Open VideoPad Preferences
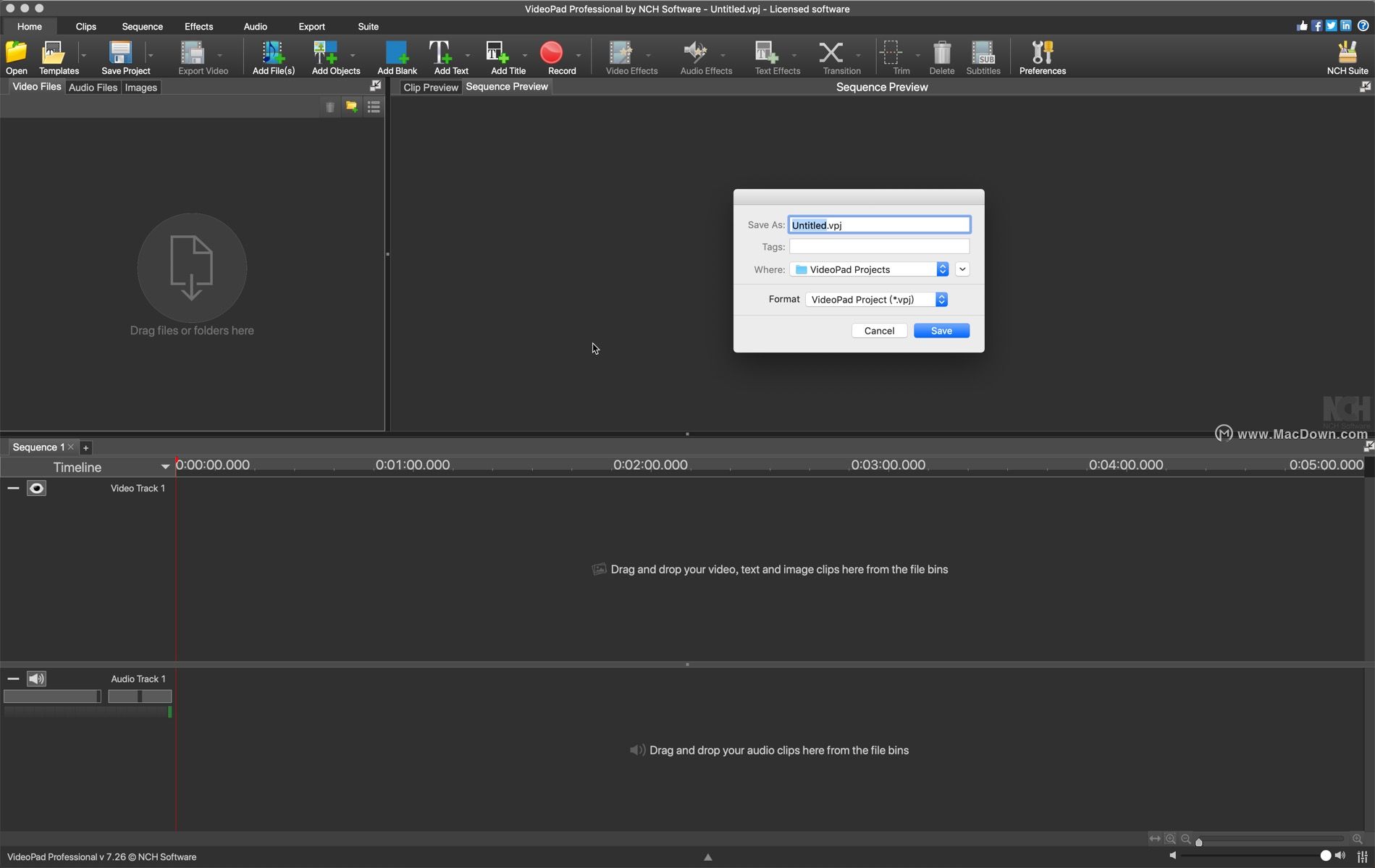This screenshot has height=868, width=1375. click(1042, 56)
